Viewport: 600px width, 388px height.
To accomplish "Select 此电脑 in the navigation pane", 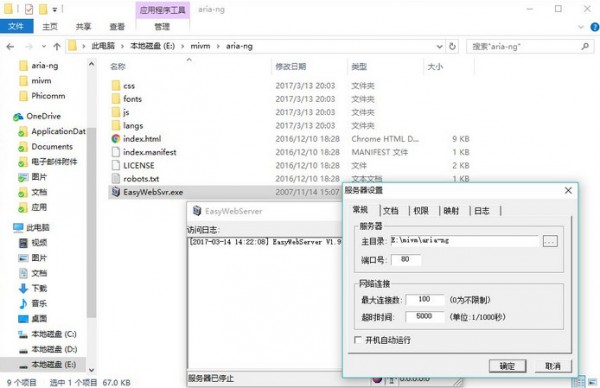I will coord(38,228).
